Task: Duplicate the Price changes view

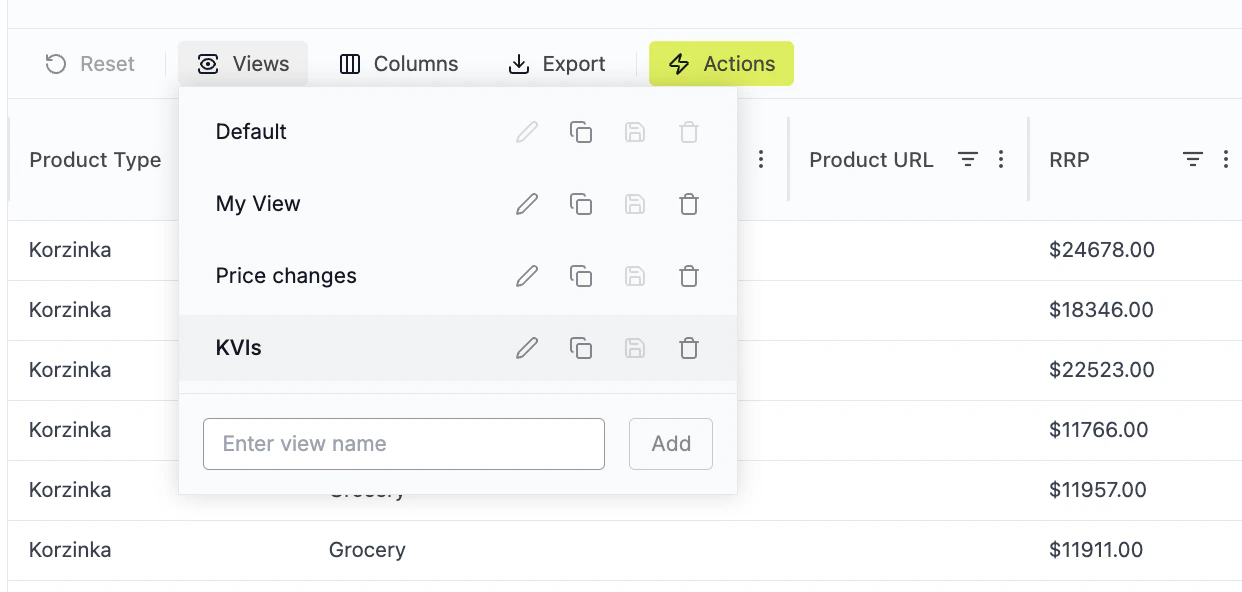Action: pos(581,276)
